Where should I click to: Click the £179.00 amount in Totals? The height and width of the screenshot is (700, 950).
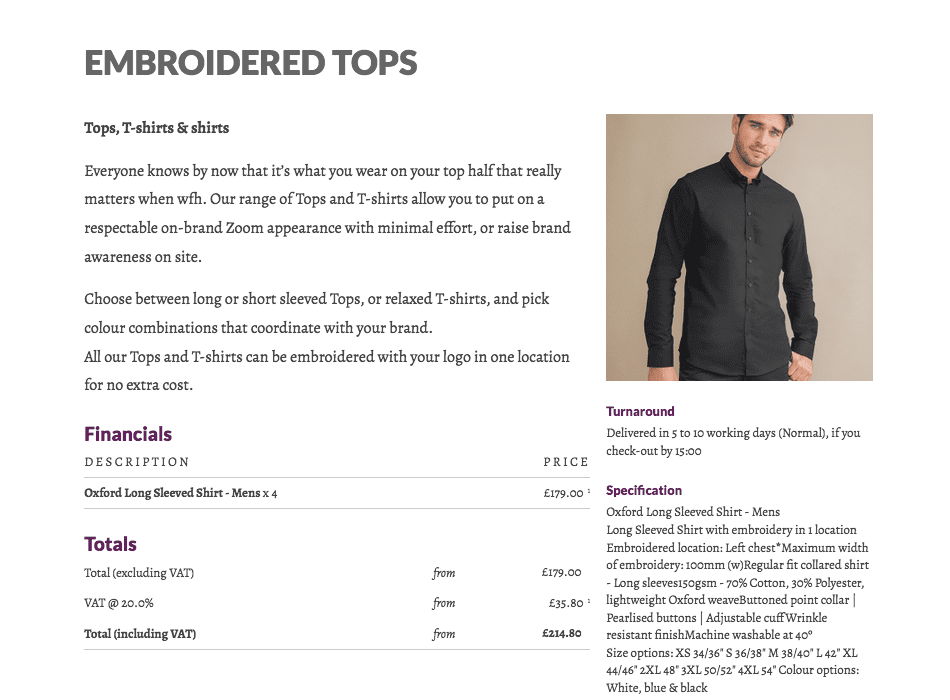[562, 572]
